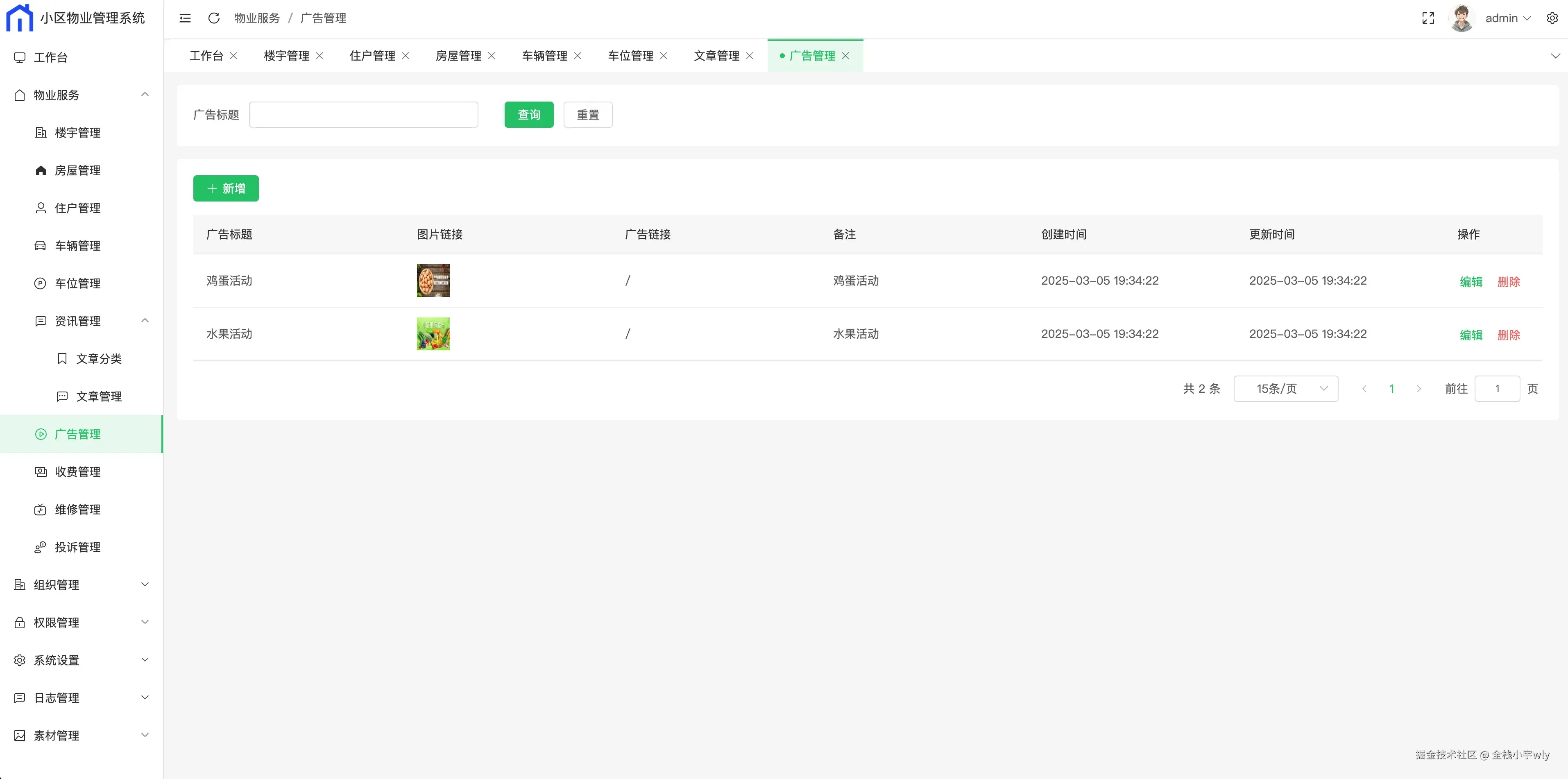The image size is (1568, 779).
Task: Open 维修管理 in the sidebar
Action: pyautogui.click(x=77, y=510)
